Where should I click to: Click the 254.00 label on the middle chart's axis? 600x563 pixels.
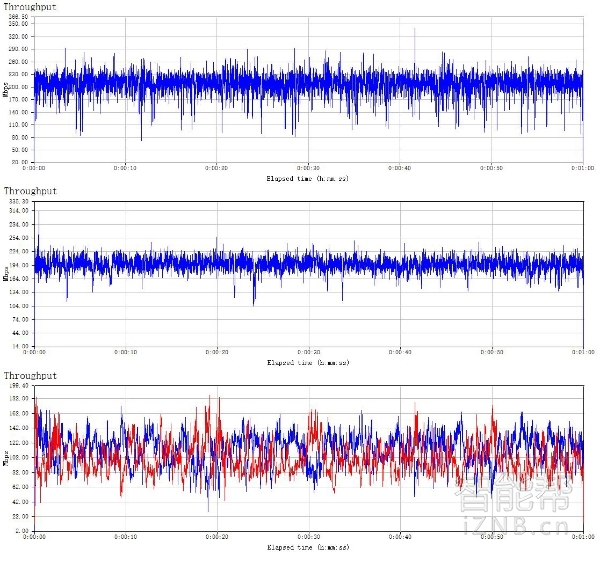pyautogui.click(x=18, y=238)
